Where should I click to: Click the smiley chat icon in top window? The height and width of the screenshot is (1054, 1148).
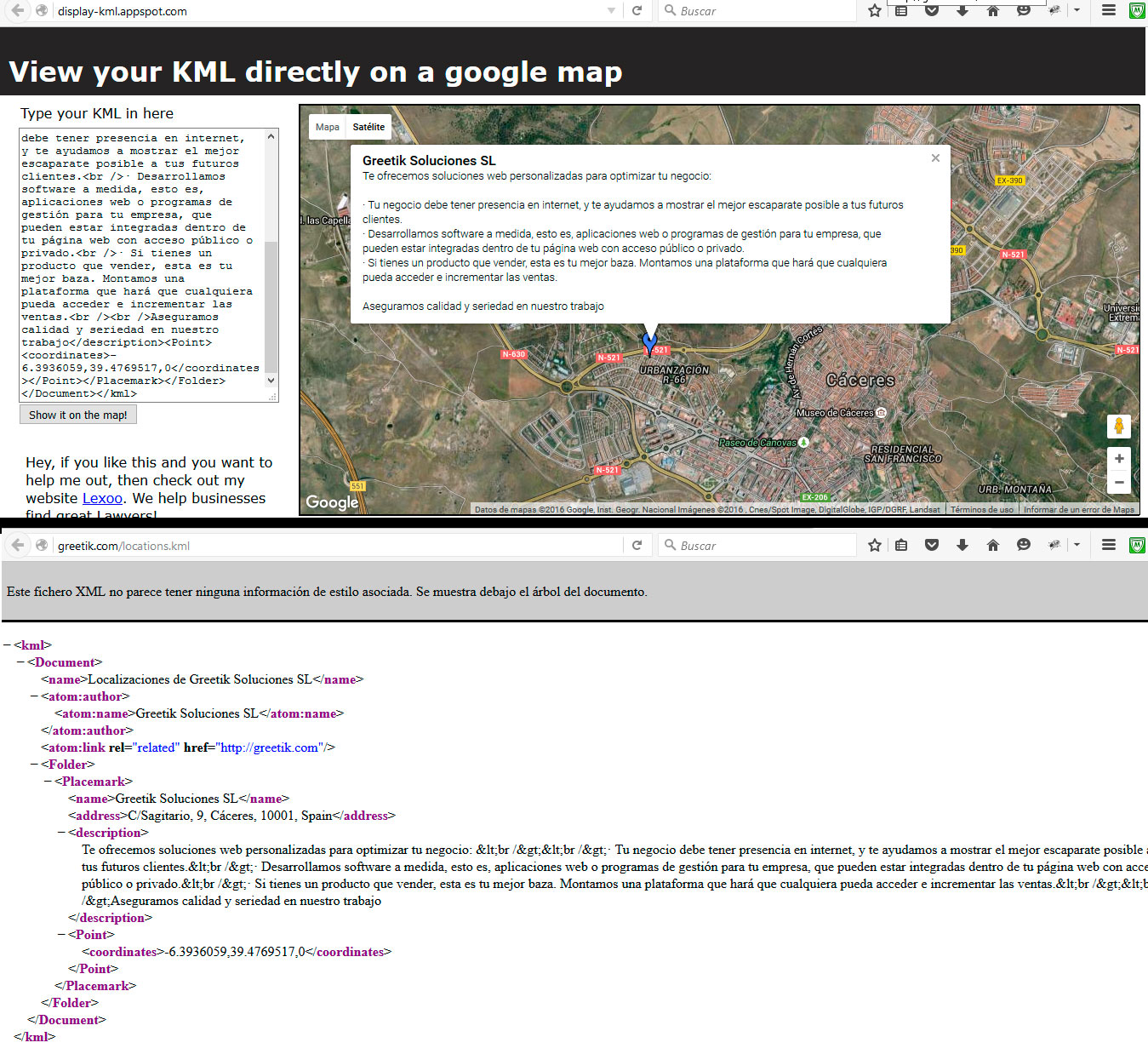pyautogui.click(x=1024, y=10)
